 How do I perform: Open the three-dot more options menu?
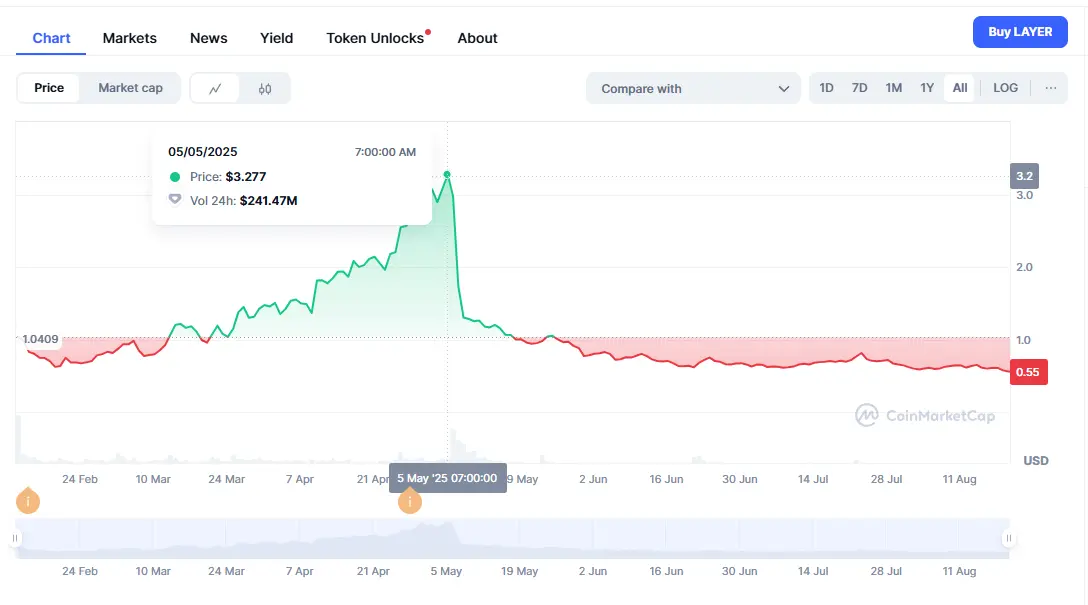pos(1051,88)
